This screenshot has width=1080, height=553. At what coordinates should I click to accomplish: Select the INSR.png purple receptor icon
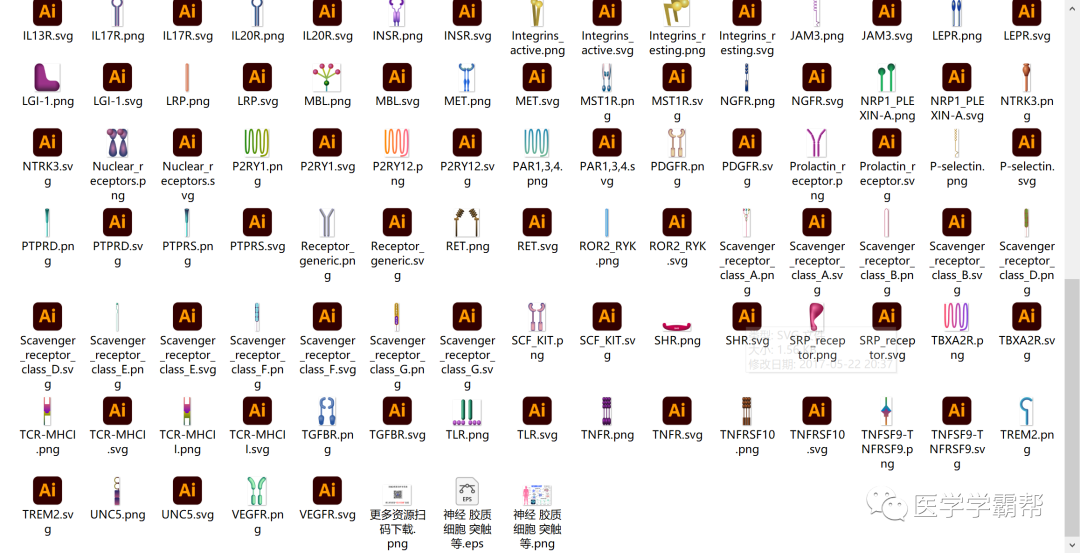[397, 14]
